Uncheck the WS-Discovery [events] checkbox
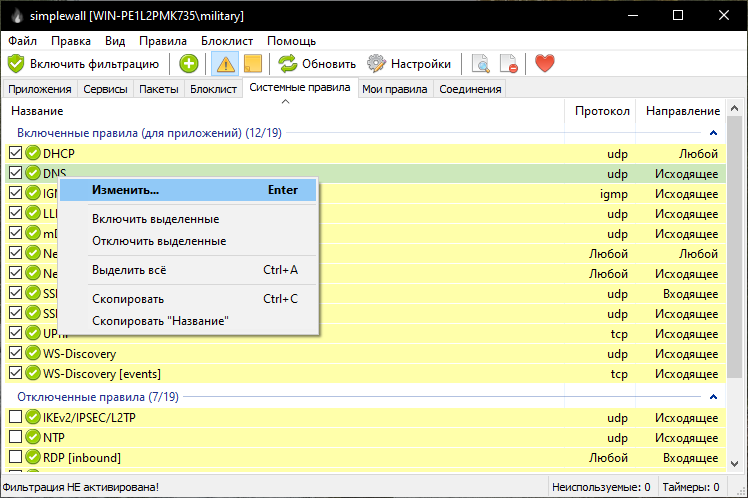The image size is (748, 498). (16, 374)
